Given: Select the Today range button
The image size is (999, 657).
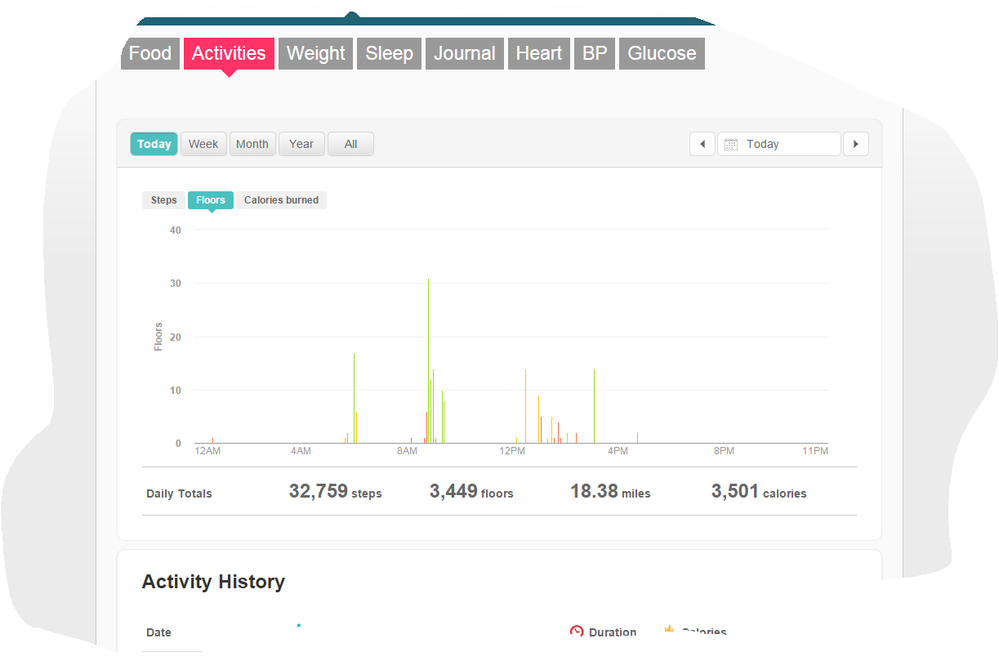Looking at the screenshot, I should 154,144.
